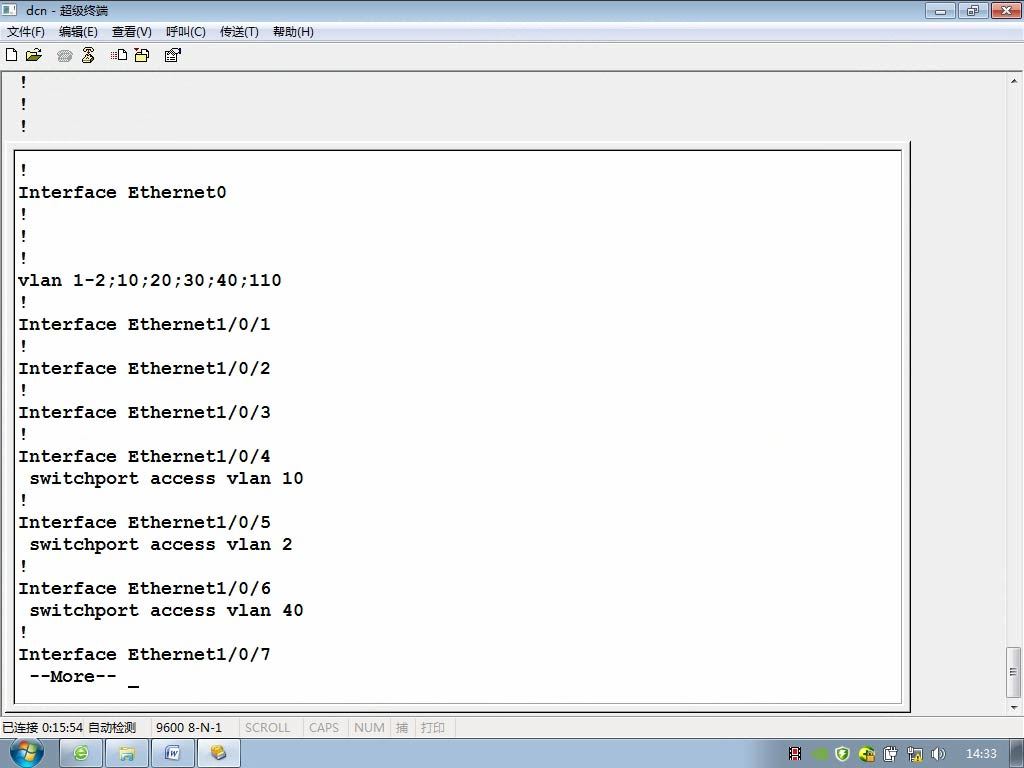1024x768 pixels.
Task: Click the 'vlan 1-2;10;20;30;40;110' line
Action: point(150,280)
